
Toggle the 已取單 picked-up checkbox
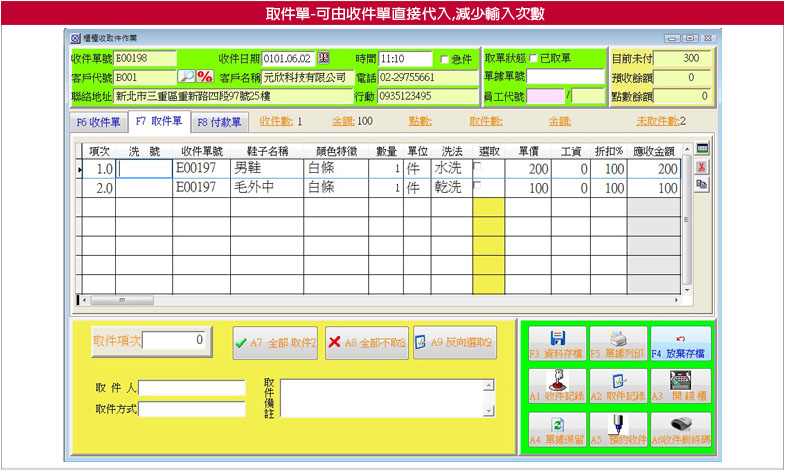click(x=532, y=58)
